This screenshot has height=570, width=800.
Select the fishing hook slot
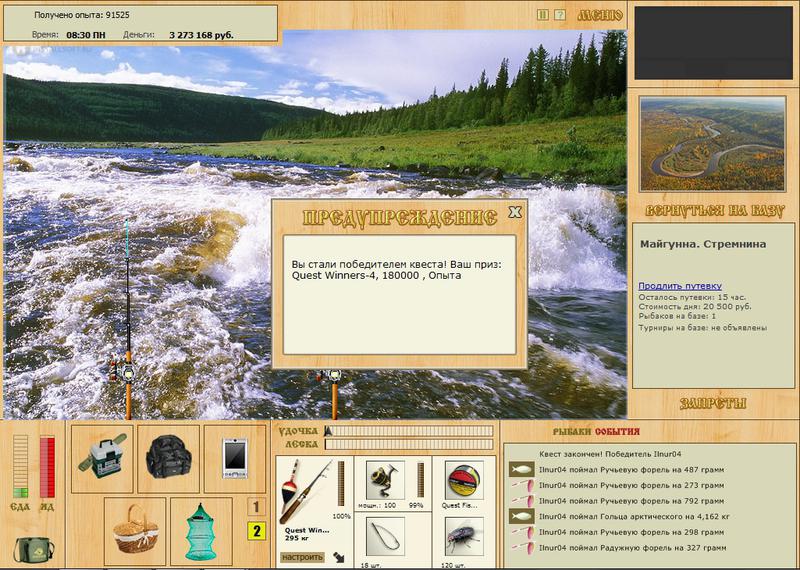[385, 536]
